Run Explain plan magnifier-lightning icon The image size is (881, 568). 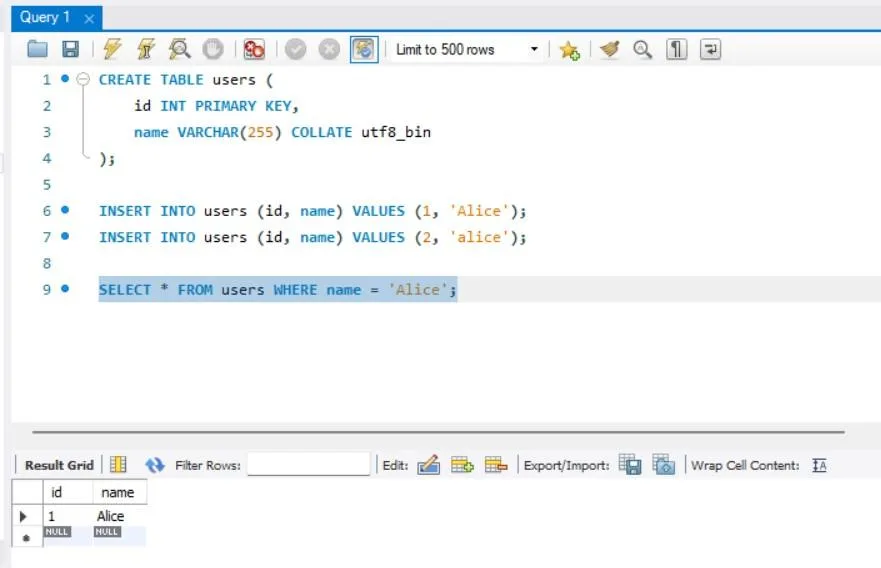[179, 49]
